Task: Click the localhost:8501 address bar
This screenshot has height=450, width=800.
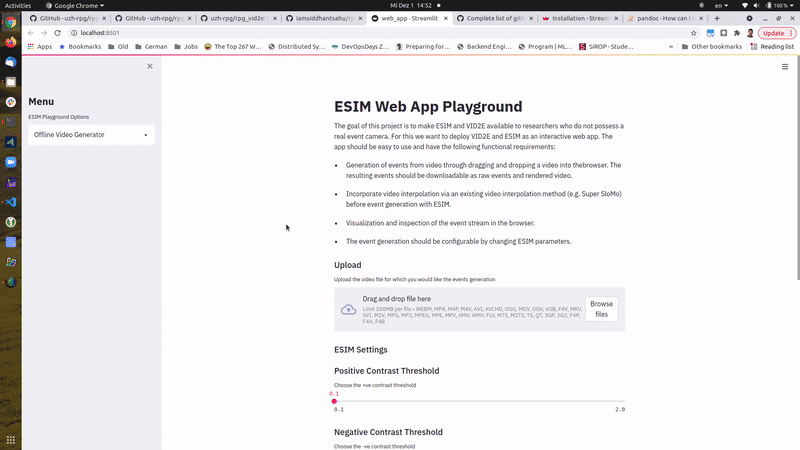Action: (x=378, y=33)
